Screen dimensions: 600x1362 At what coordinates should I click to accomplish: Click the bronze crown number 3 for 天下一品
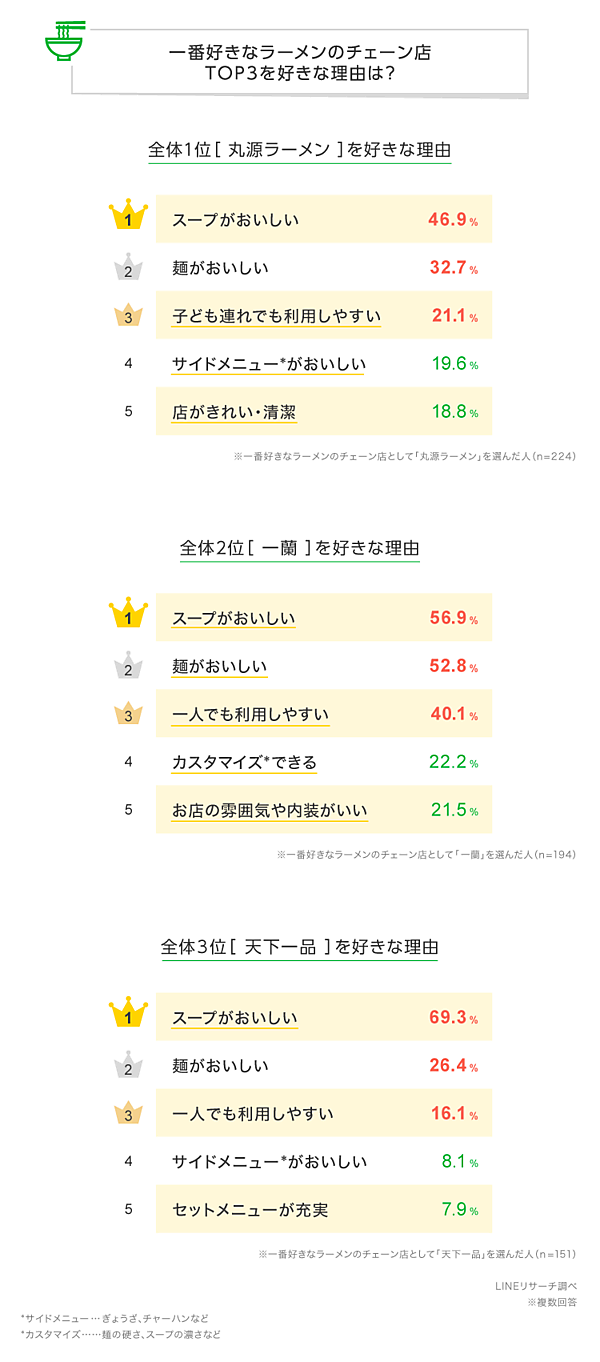128,1112
